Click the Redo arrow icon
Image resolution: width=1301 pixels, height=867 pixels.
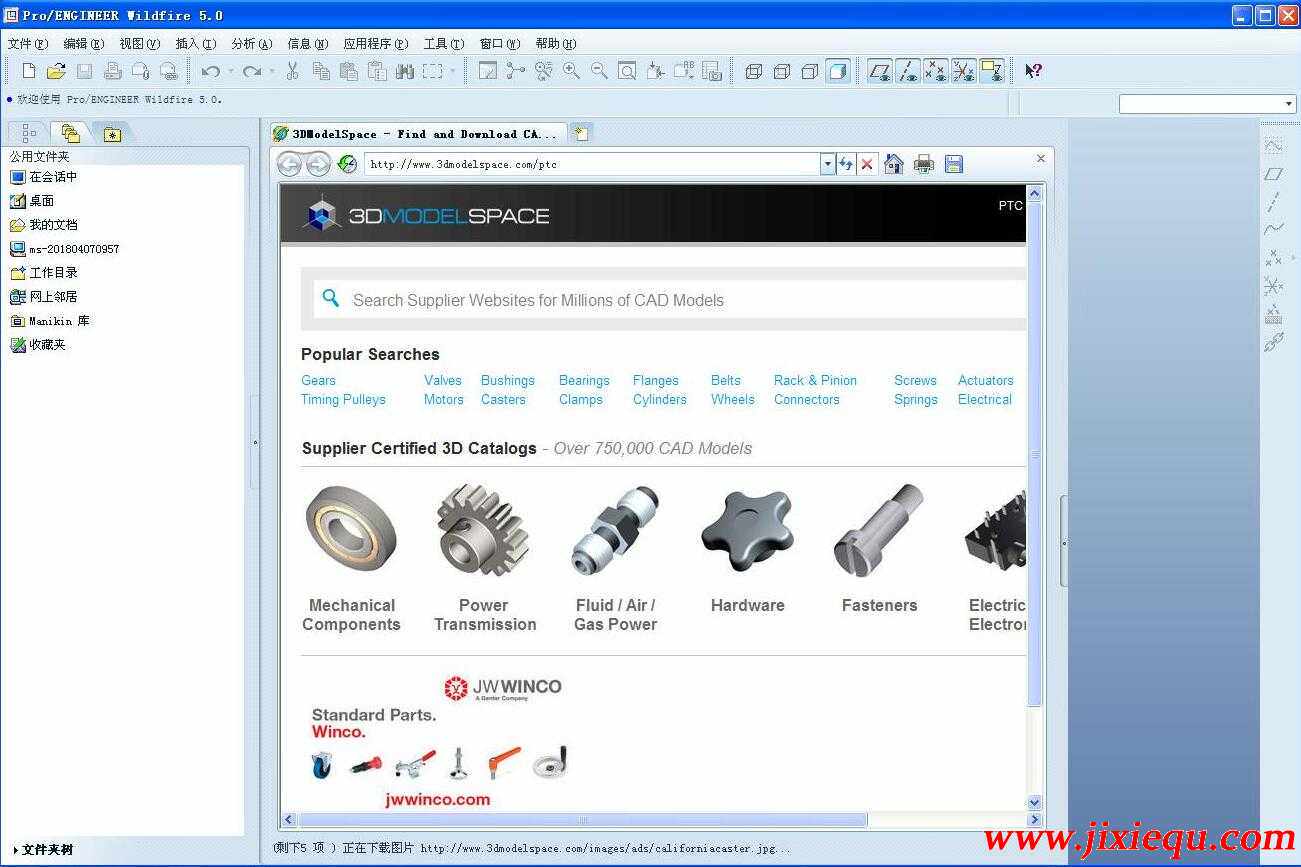click(252, 71)
